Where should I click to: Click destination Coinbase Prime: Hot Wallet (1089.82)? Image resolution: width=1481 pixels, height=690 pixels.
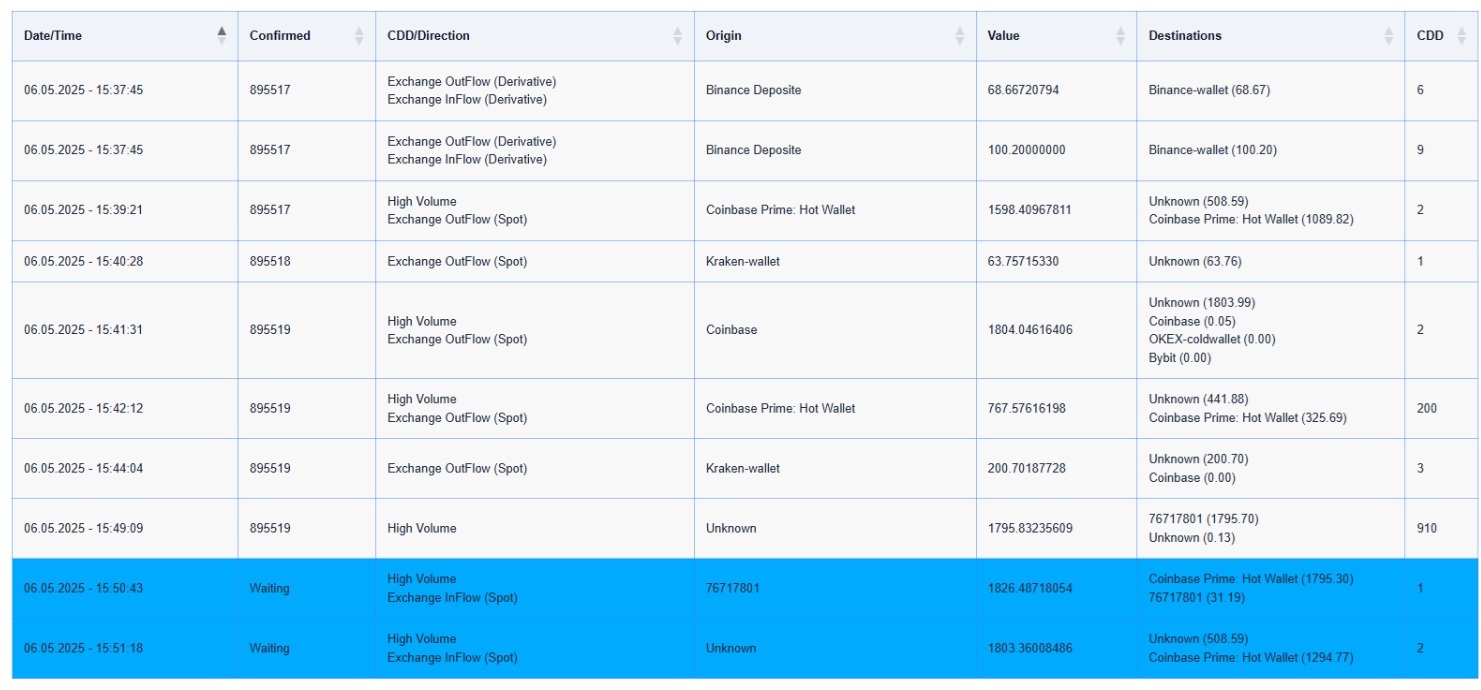click(x=1251, y=219)
